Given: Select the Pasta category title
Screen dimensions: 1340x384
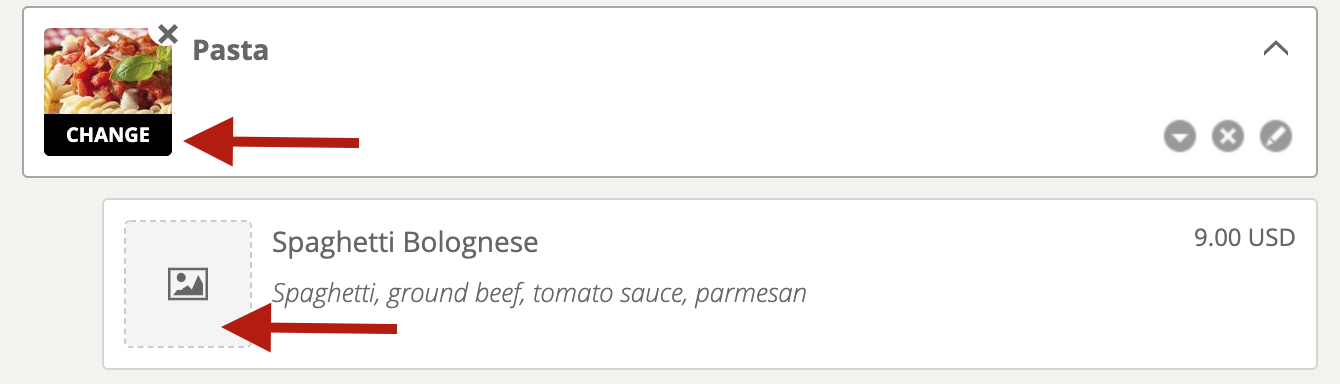Looking at the screenshot, I should [230, 50].
